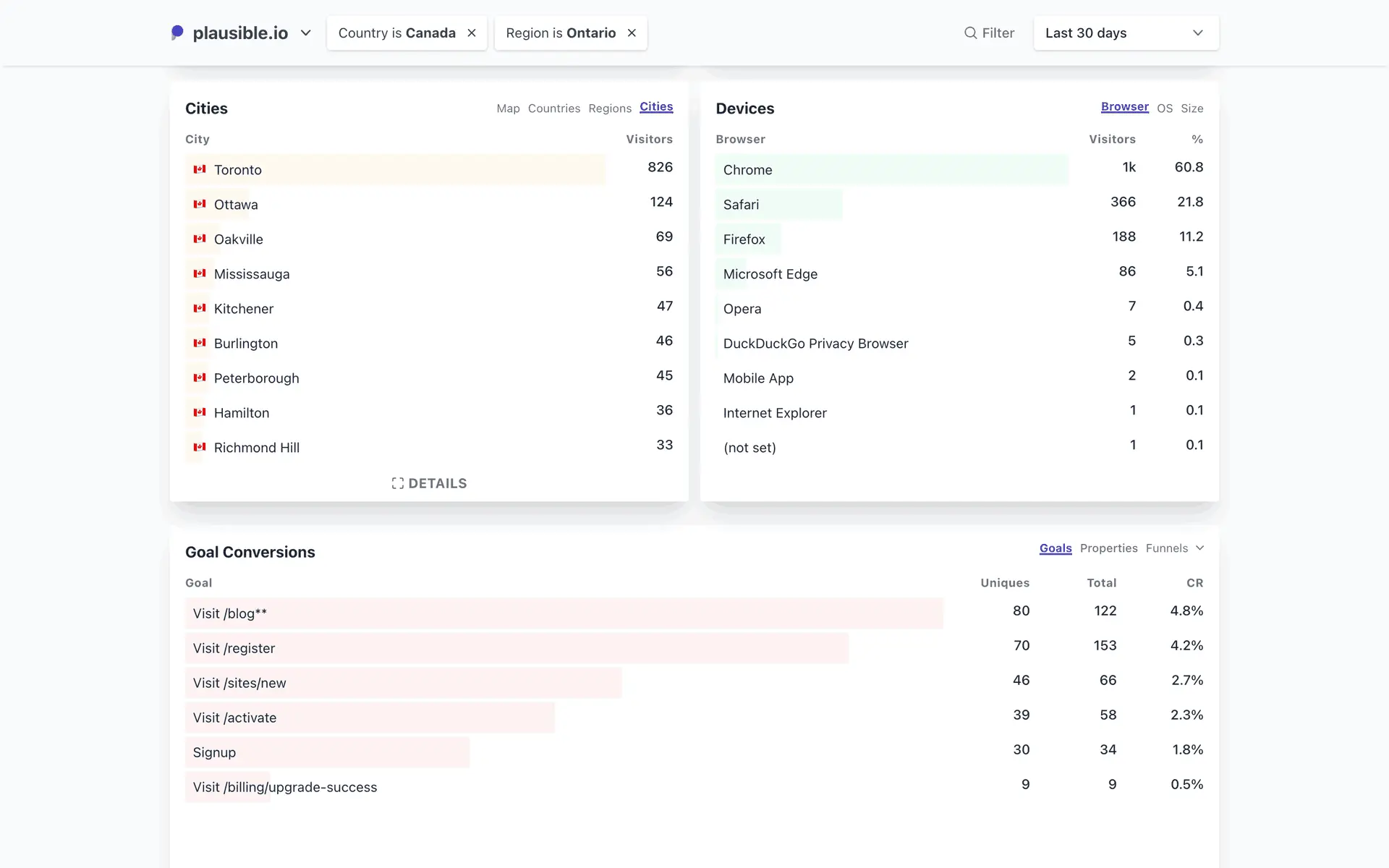Click the flag icon next to Ottawa
The height and width of the screenshot is (868, 1389).
pyautogui.click(x=200, y=204)
